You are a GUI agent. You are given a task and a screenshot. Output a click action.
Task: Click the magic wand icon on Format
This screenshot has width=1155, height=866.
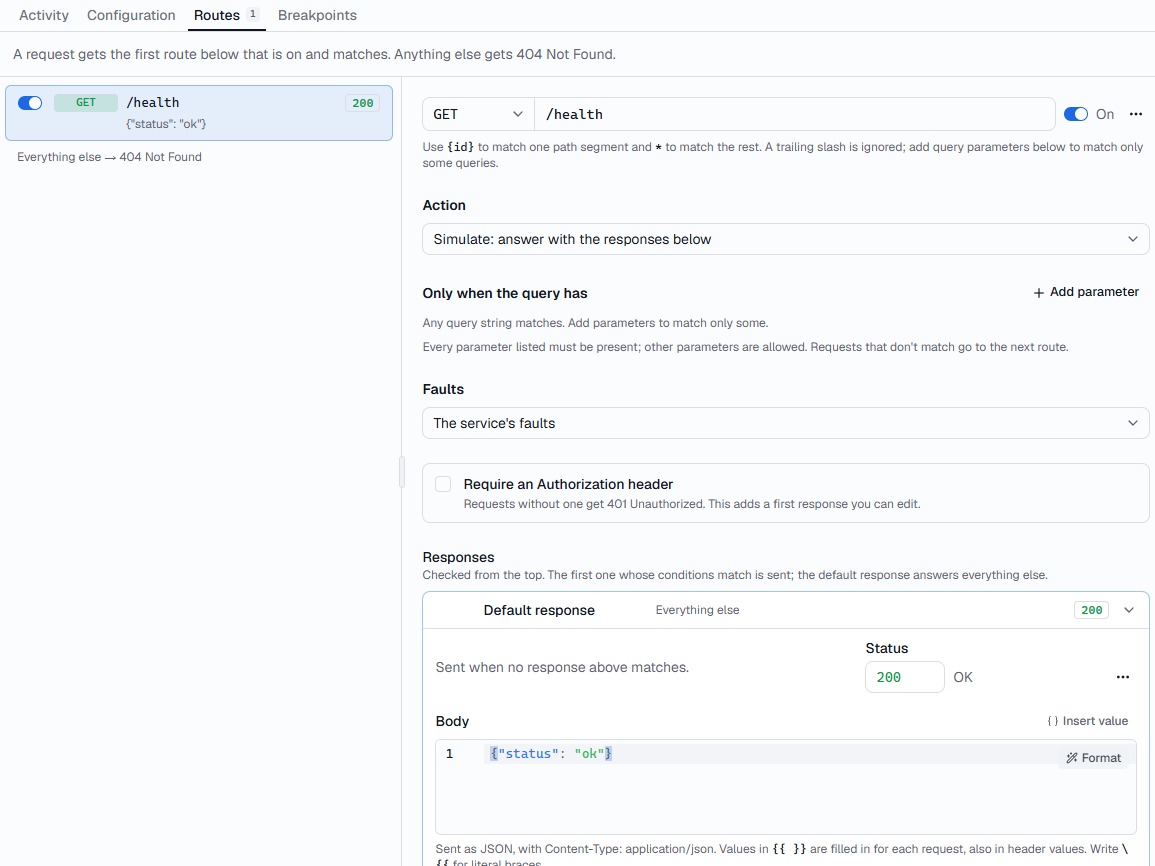(x=1072, y=758)
